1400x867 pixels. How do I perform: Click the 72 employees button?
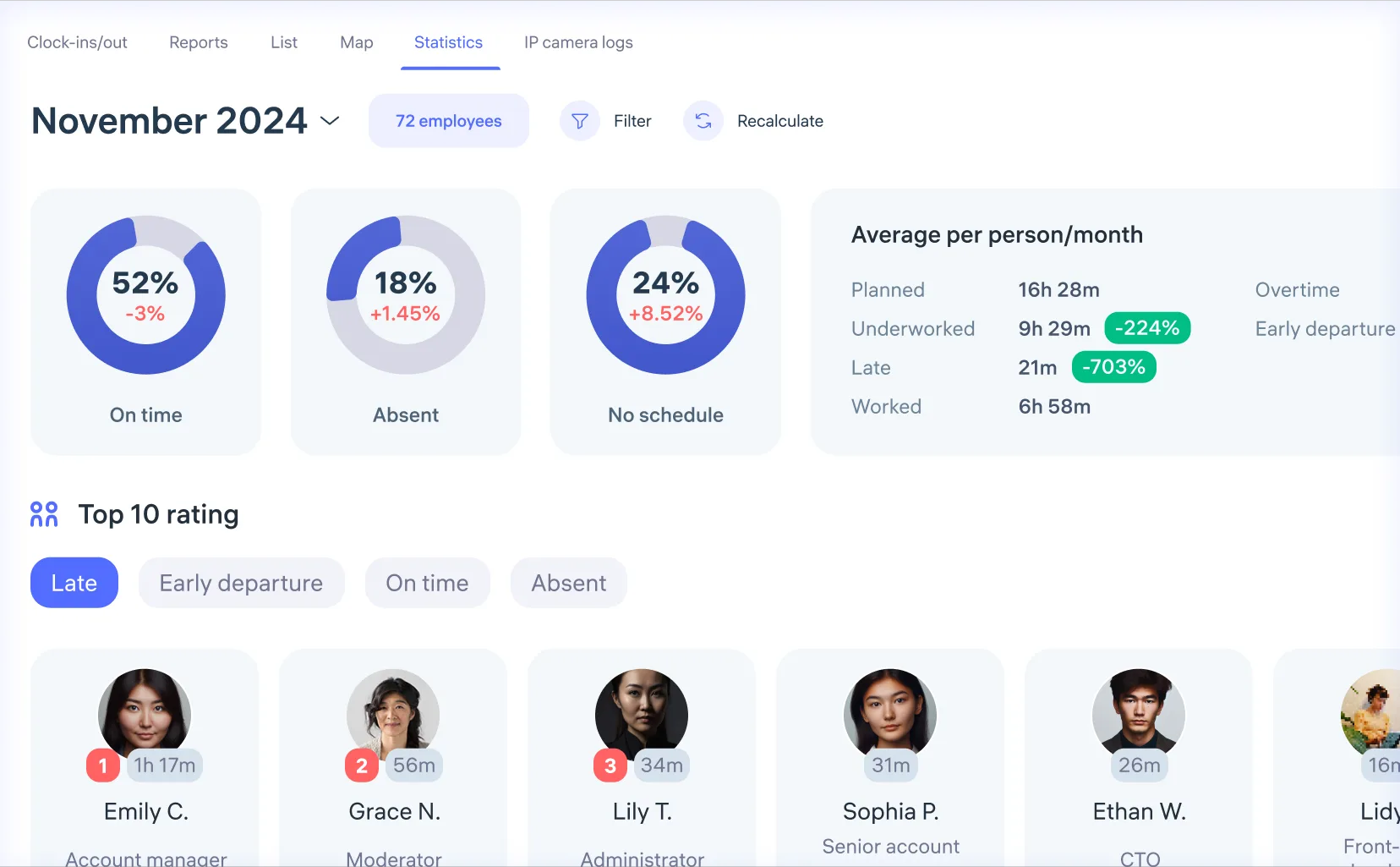[449, 121]
